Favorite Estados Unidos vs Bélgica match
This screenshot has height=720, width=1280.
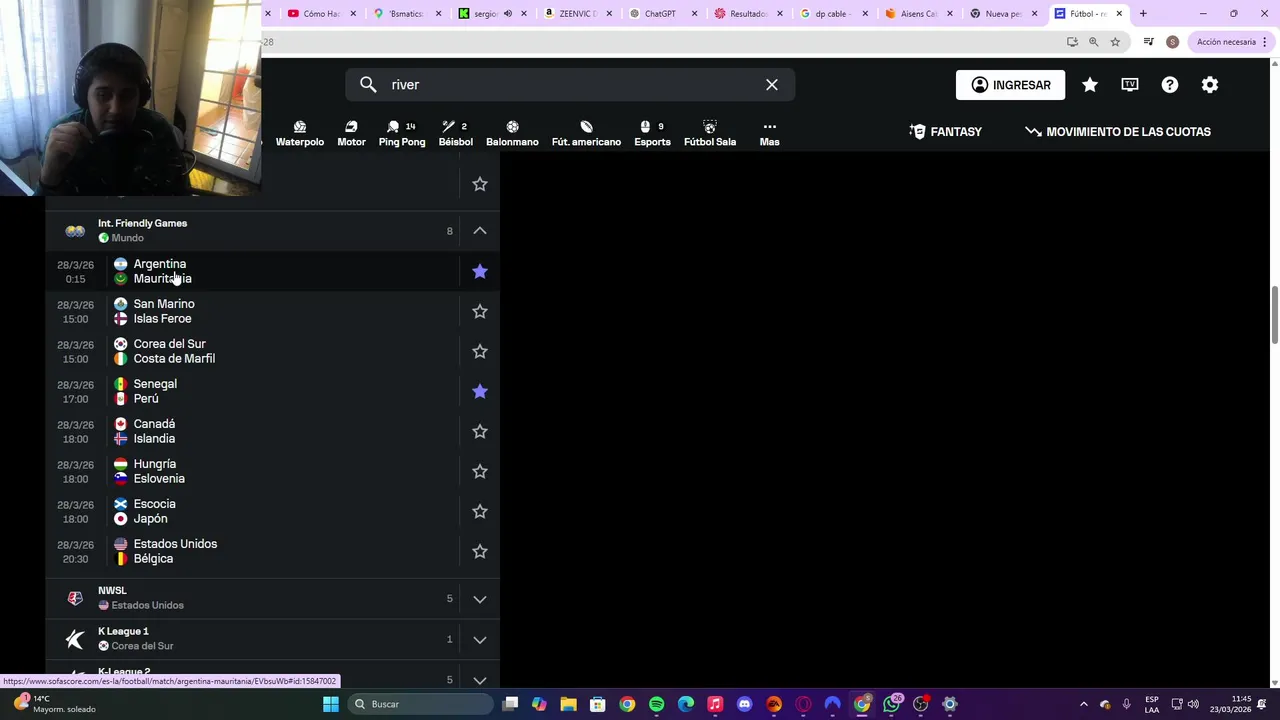[x=480, y=551]
